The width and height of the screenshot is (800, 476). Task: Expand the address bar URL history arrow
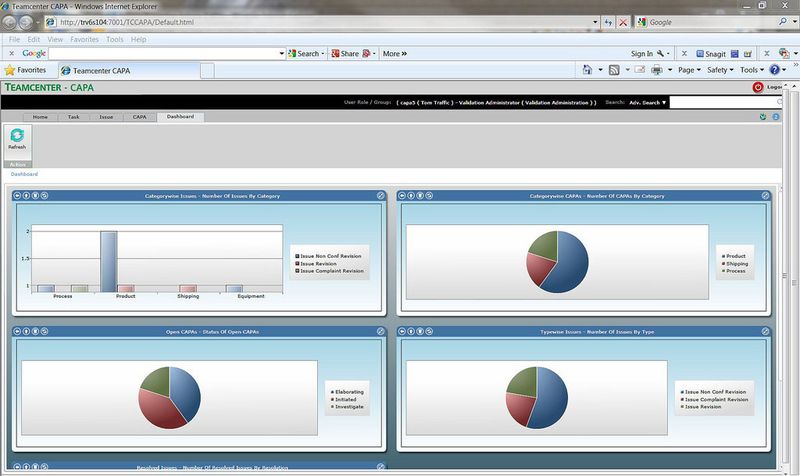point(595,22)
